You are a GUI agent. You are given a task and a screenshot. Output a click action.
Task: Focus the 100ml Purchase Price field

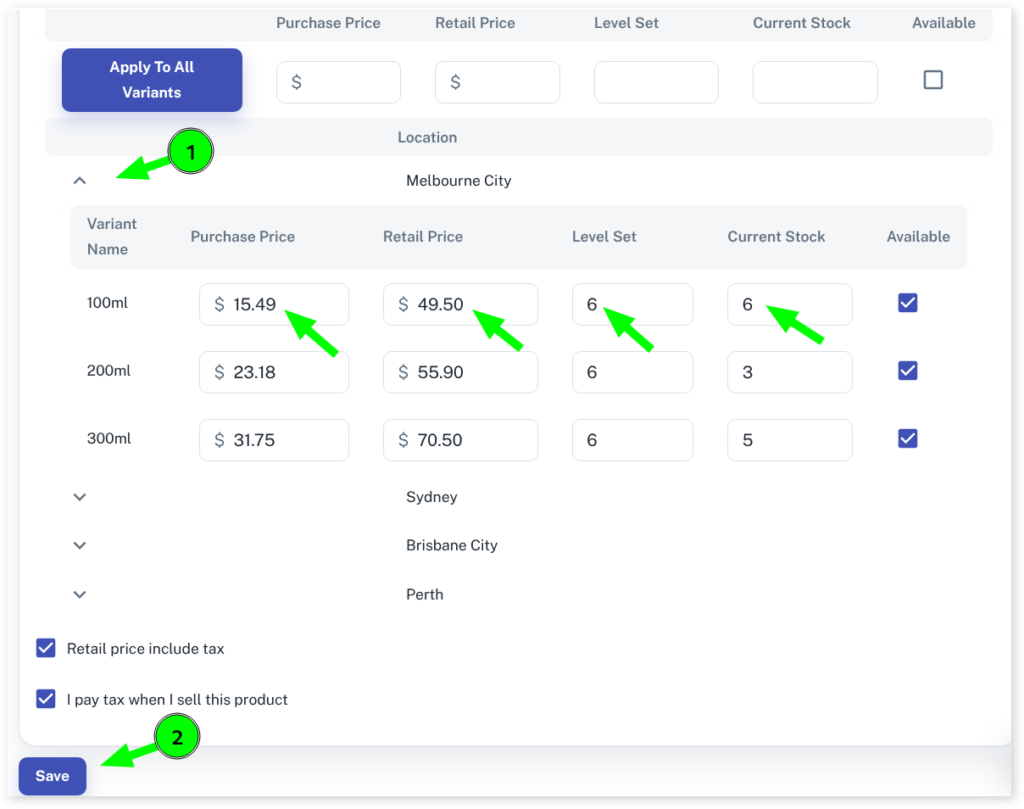pos(285,304)
